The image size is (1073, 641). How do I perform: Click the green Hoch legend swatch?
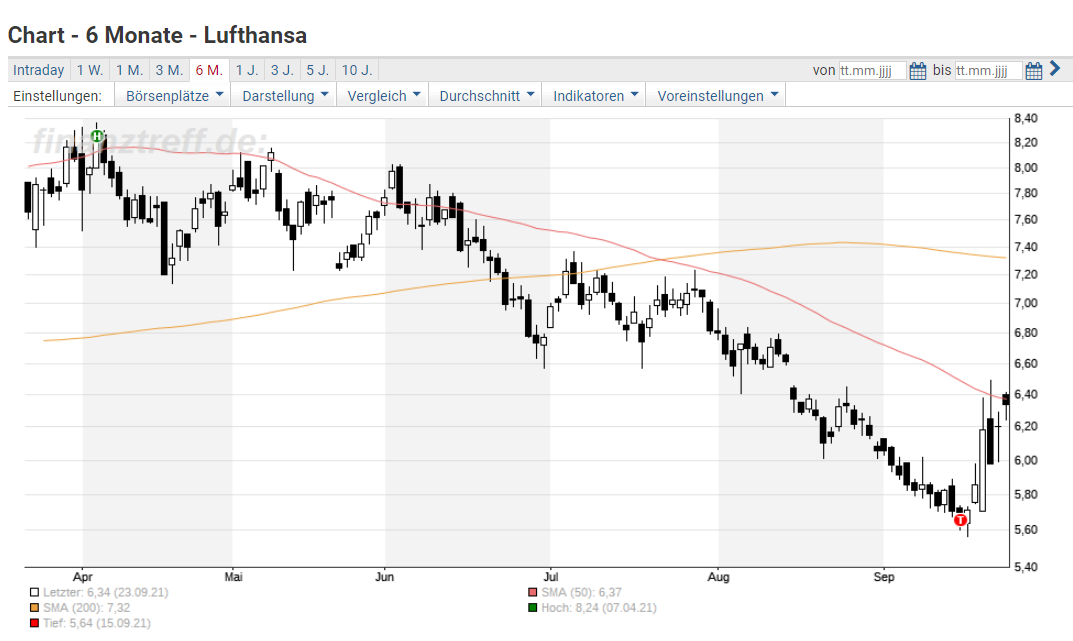click(532, 607)
